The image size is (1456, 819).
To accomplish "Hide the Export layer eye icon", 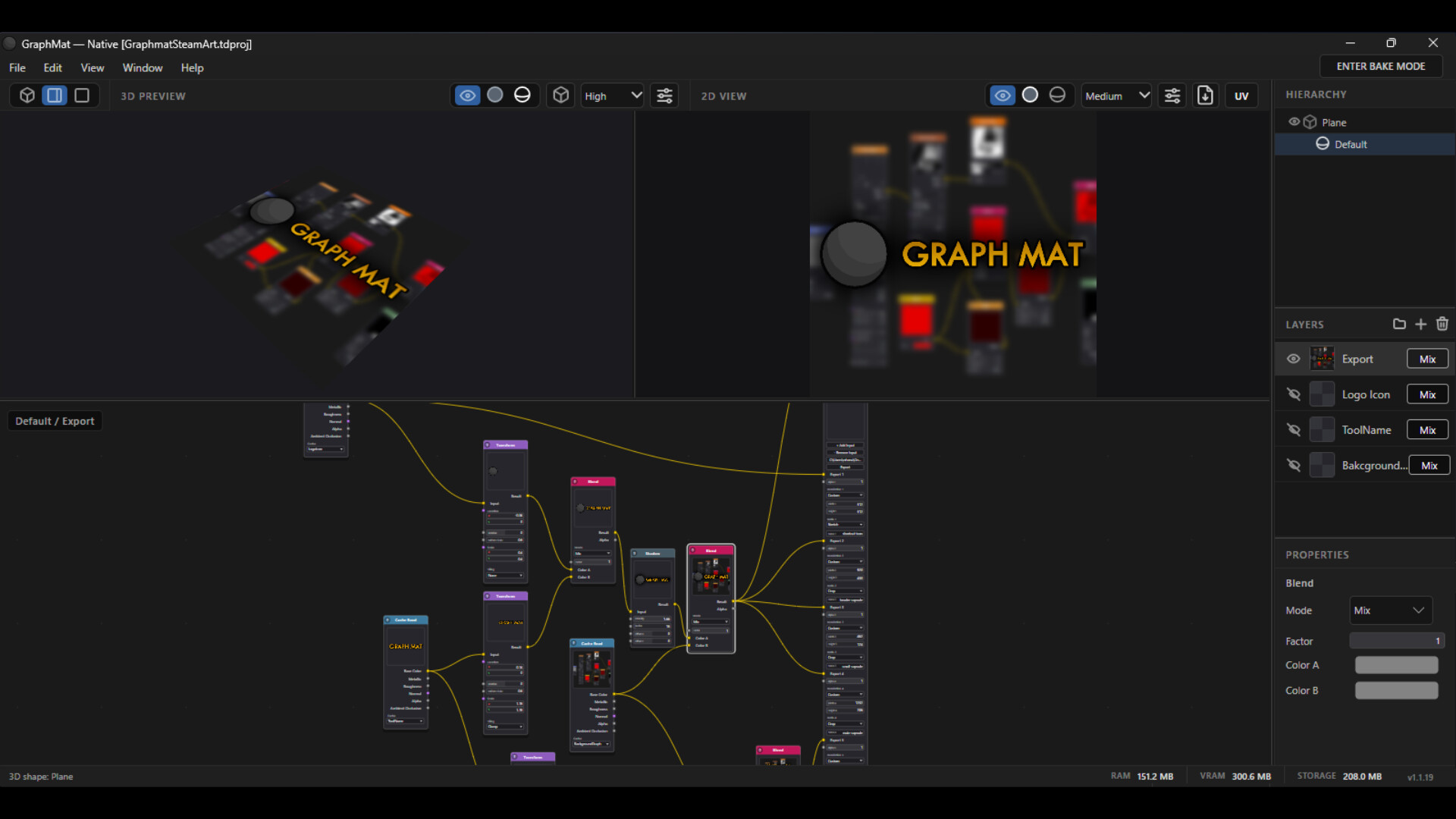I will pos(1294,359).
